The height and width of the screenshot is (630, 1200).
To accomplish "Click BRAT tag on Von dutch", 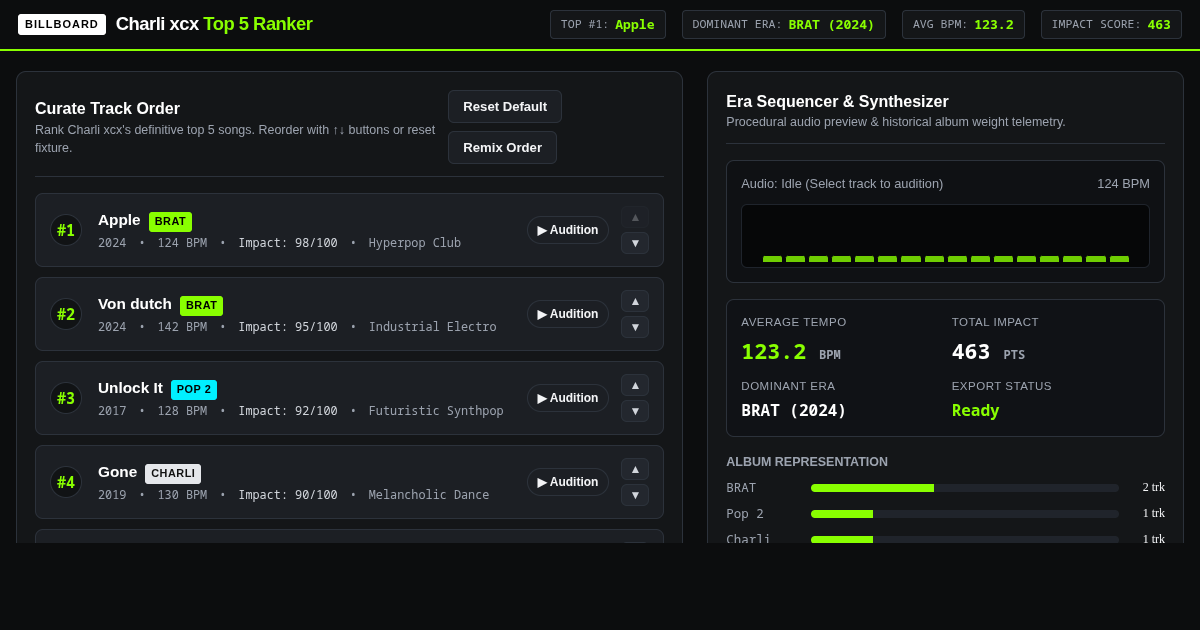I will (201, 305).
